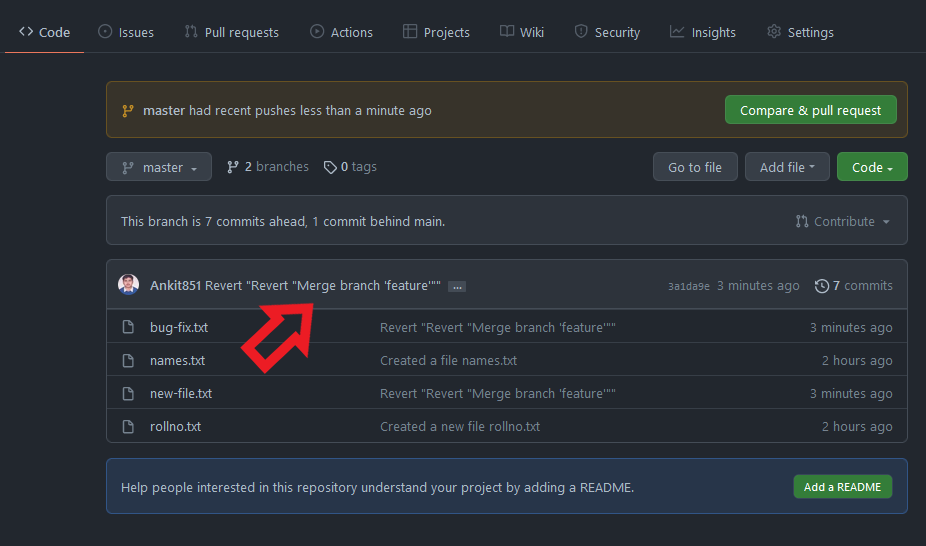This screenshot has width=926, height=546.
Task: Click the Go to file button
Action: (695, 167)
